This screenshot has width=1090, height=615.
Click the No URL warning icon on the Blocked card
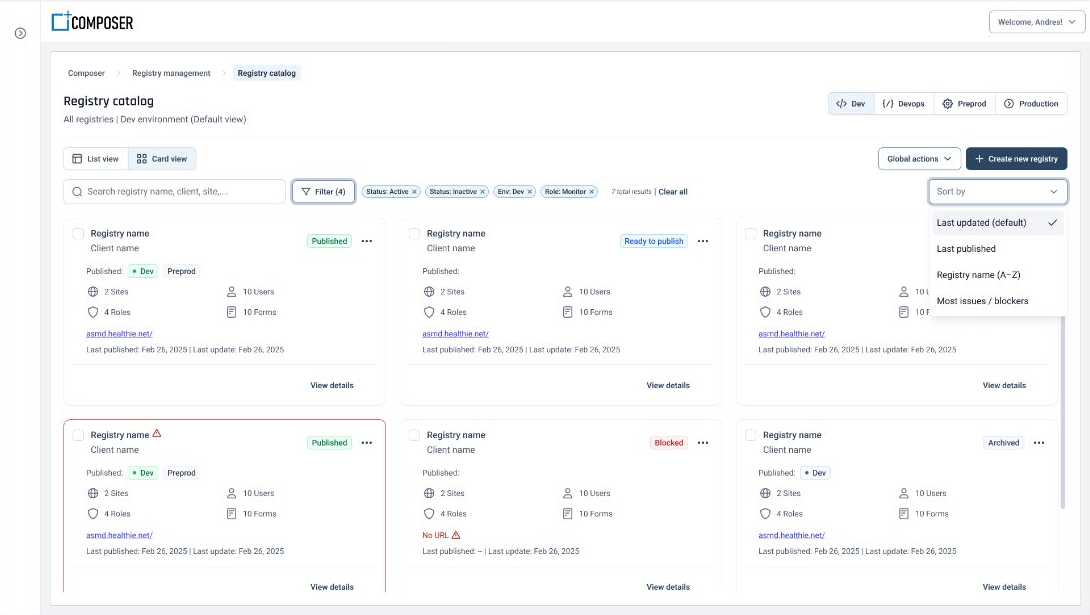456,535
